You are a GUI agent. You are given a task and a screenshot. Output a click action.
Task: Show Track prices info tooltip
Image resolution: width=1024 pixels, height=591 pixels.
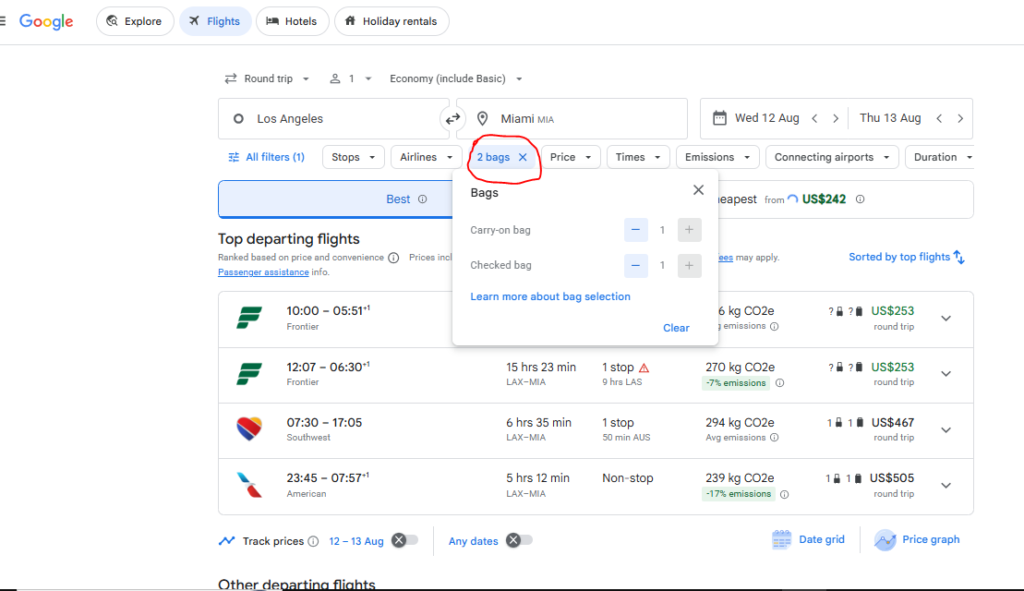(x=313, y=541)
